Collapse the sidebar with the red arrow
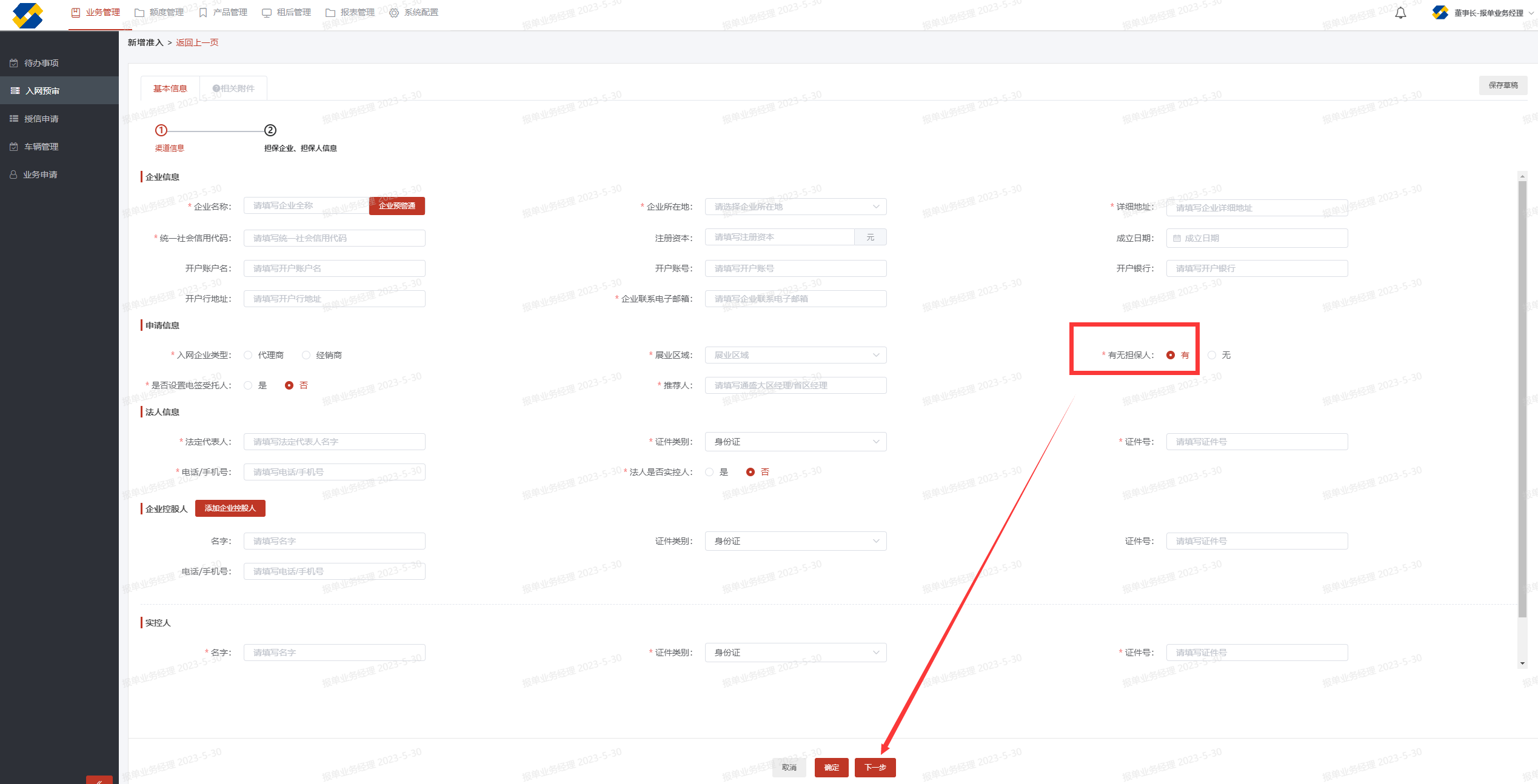The height and width of the screenshot is (784, 1538). [99, 780]
